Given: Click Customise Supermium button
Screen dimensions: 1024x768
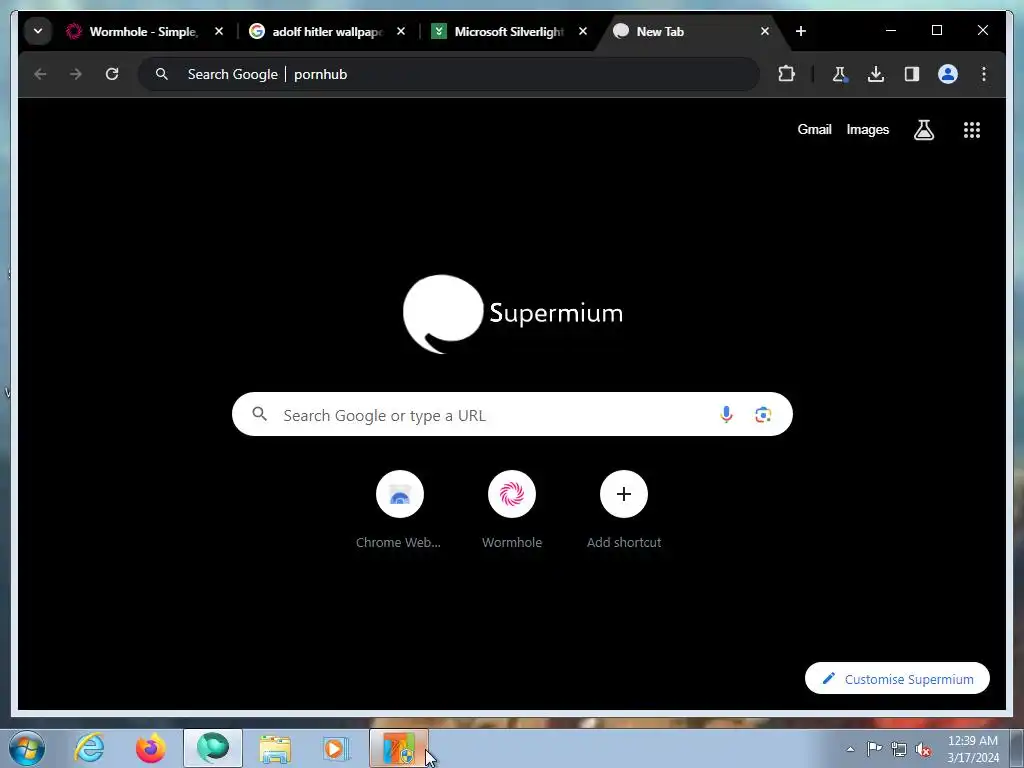Looking at the screenshot, I should pos(897,679).
